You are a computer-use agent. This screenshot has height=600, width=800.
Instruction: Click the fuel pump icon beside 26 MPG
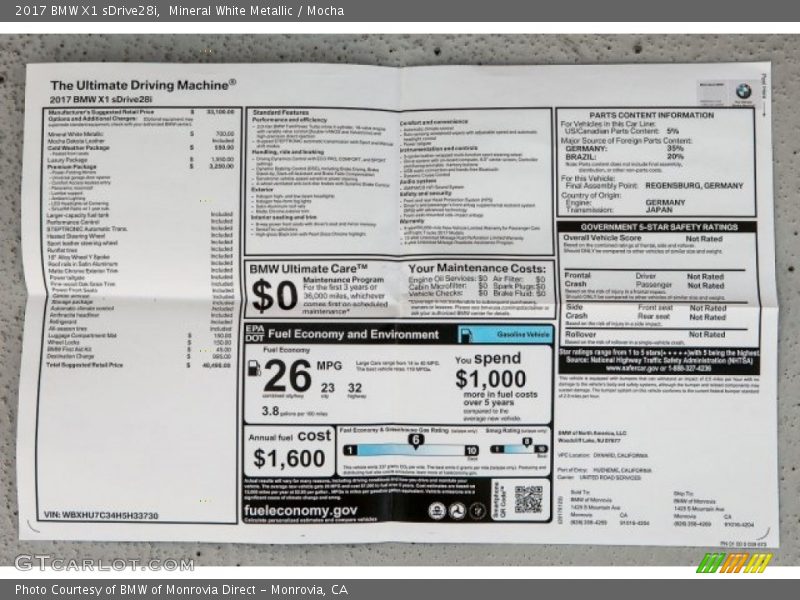coord(254,368)
